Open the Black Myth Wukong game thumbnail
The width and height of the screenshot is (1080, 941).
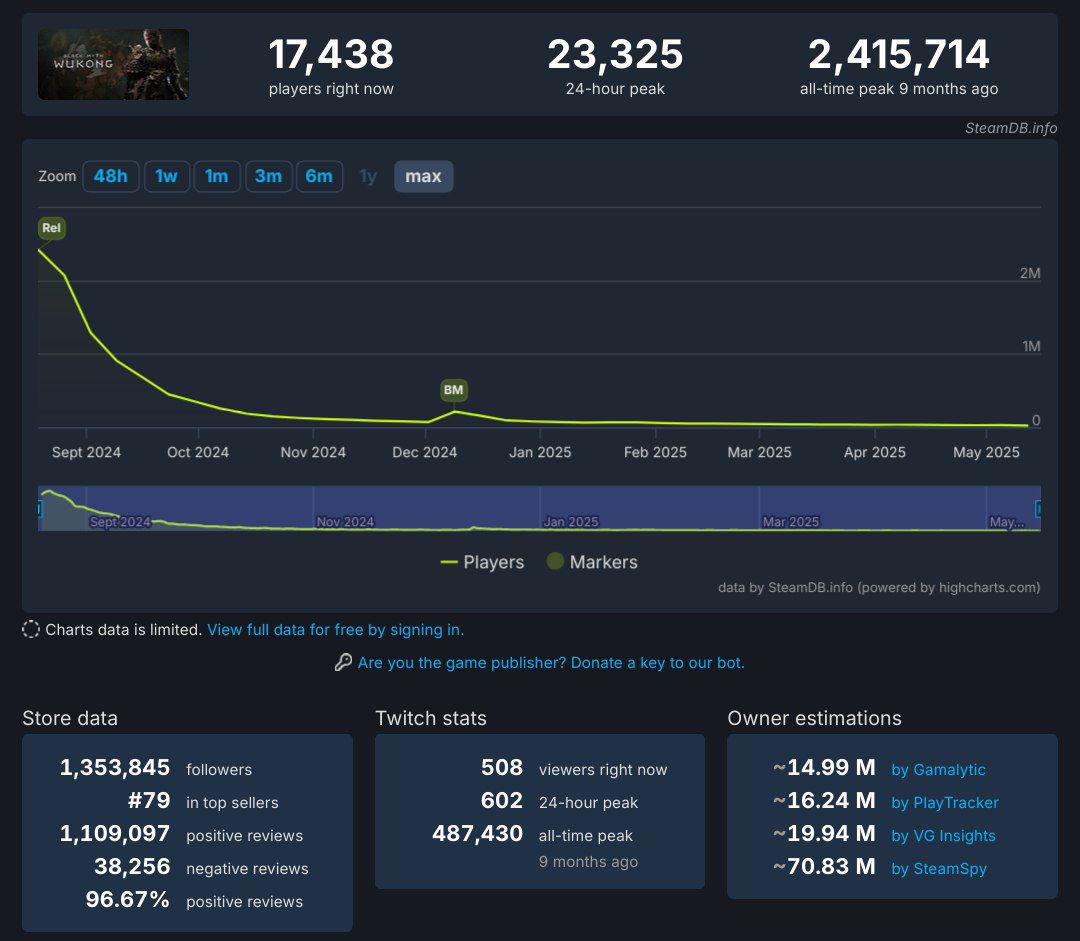[113, 65]
